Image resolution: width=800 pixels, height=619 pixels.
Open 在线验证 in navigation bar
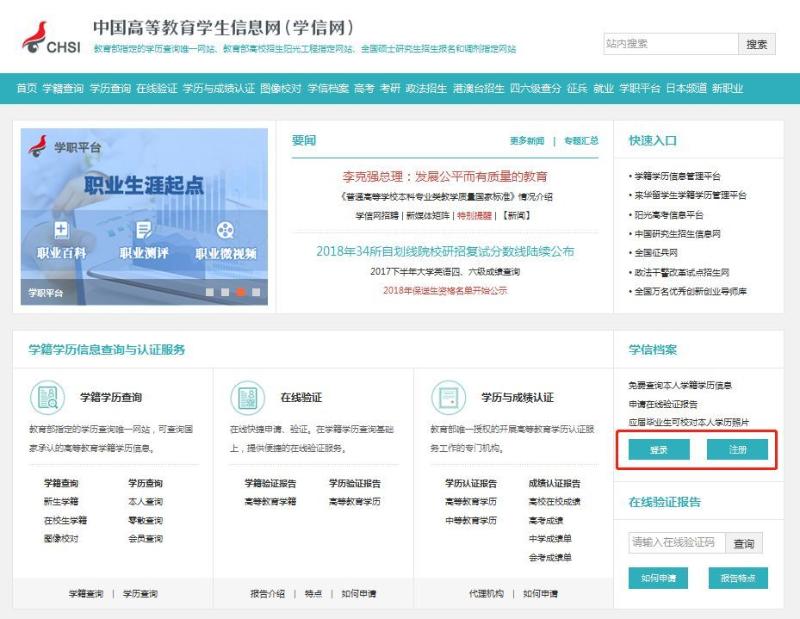(157, 88)
